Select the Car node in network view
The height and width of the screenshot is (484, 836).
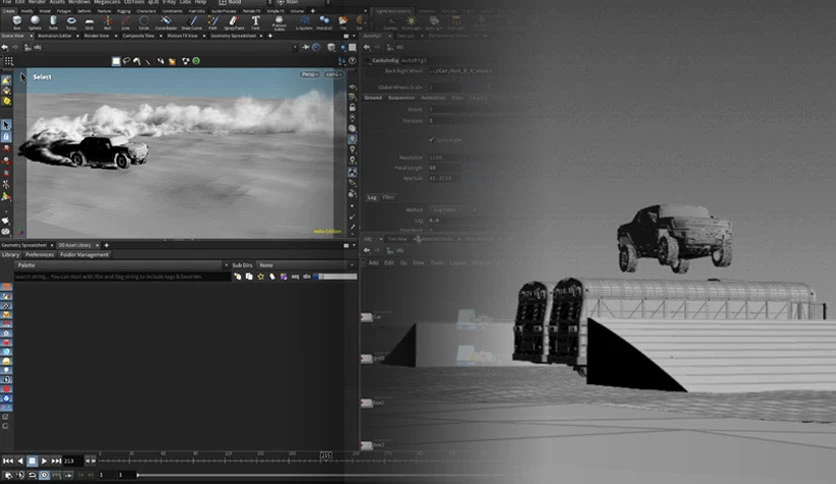point(366,317)
